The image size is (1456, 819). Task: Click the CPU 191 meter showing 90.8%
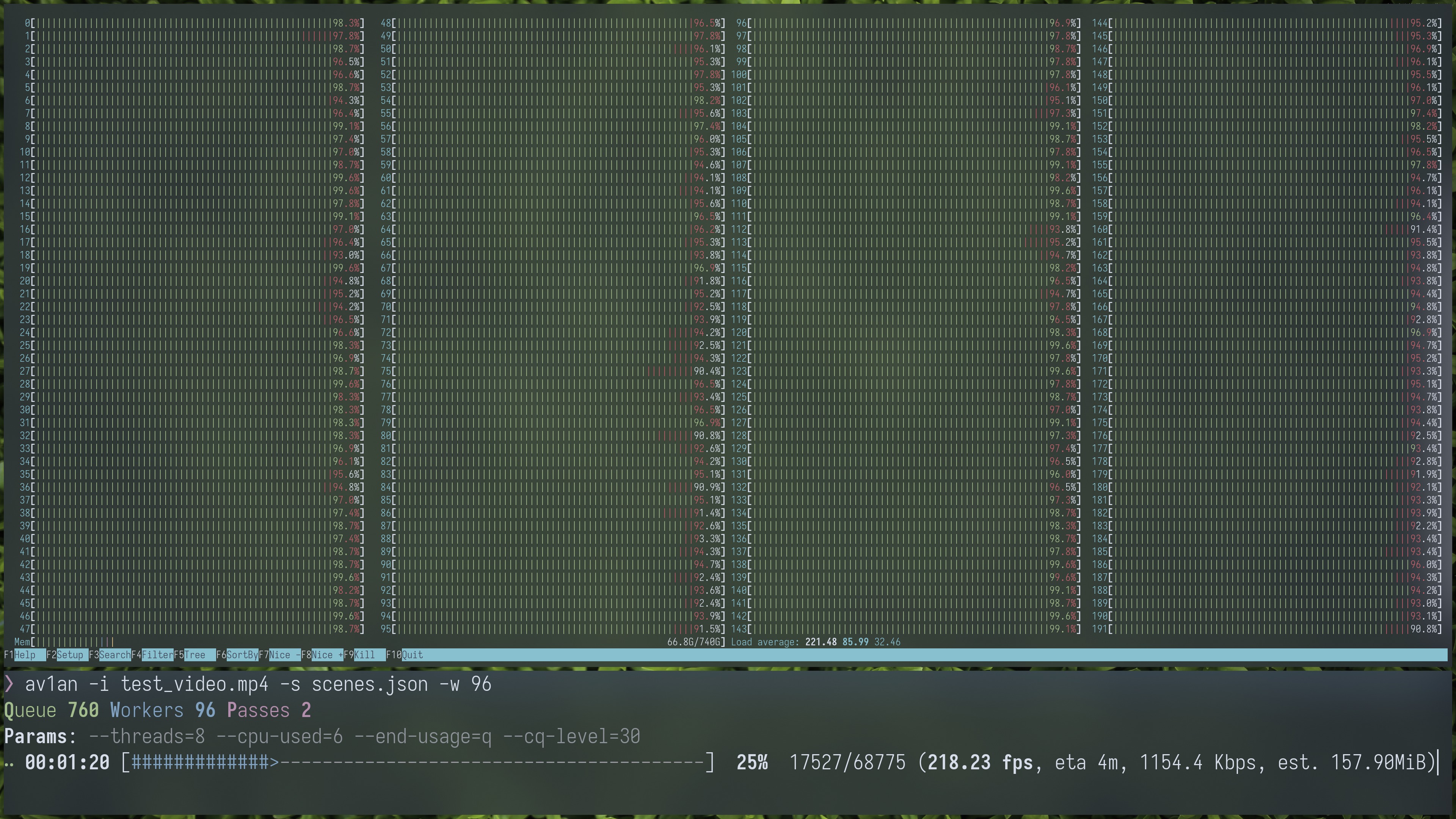(x=1267, y=629)
